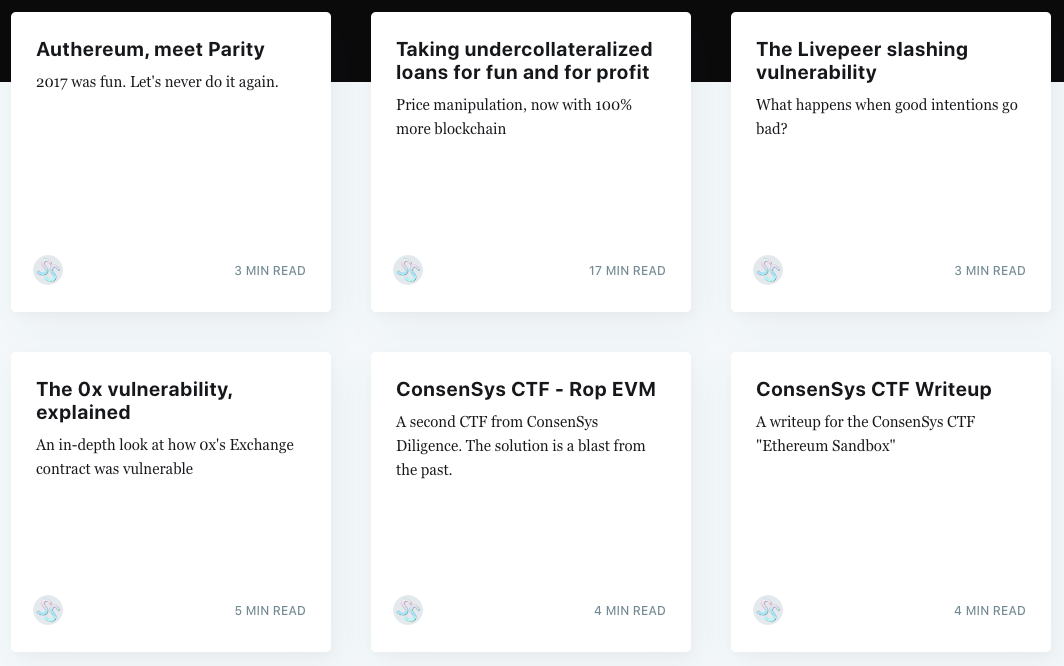Click the '17 MIN READ' label
The image size is (1064, 666).
click(627, 271)
